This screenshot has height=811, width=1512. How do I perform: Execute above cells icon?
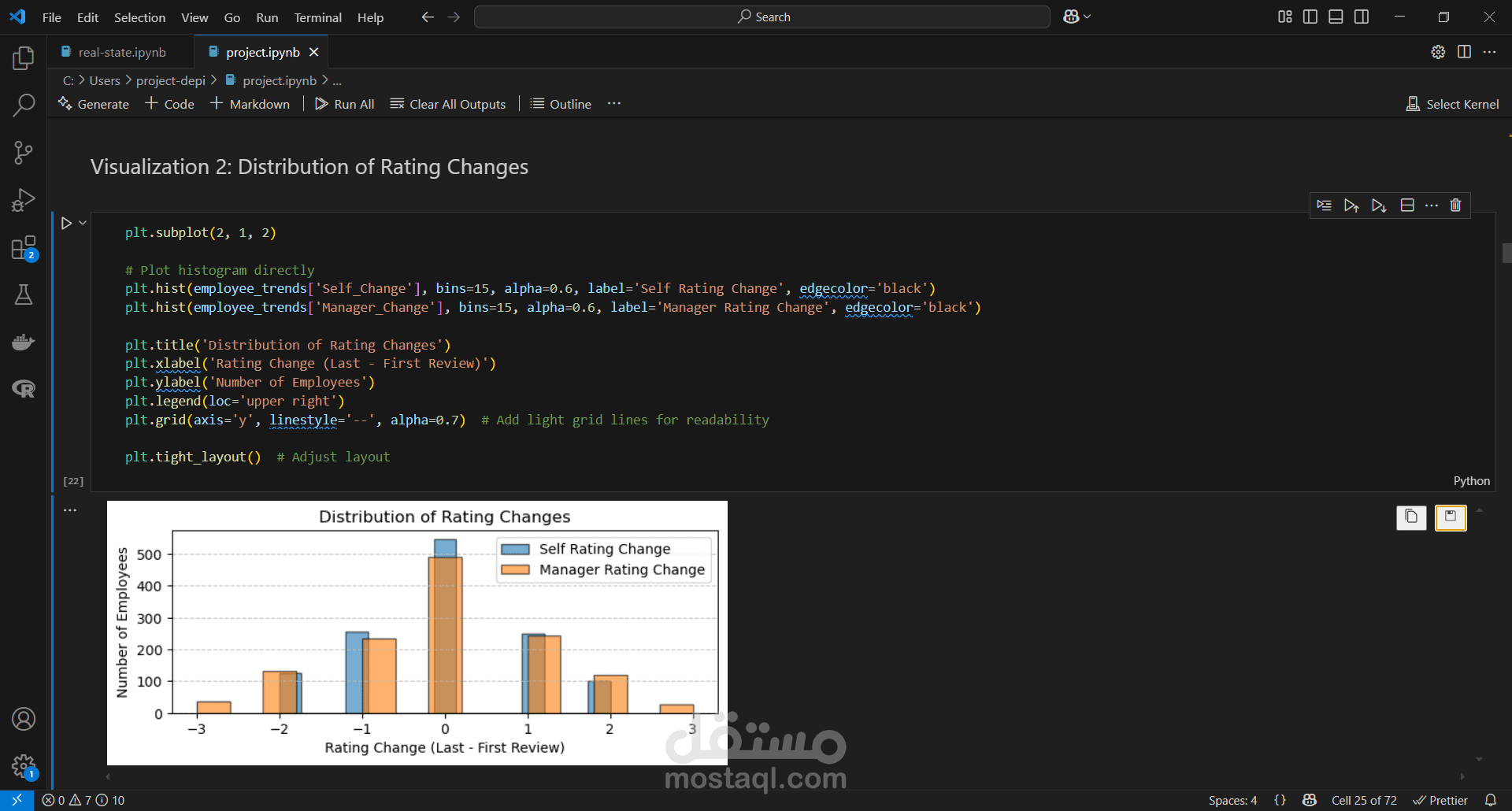(x=1351, y=206)
